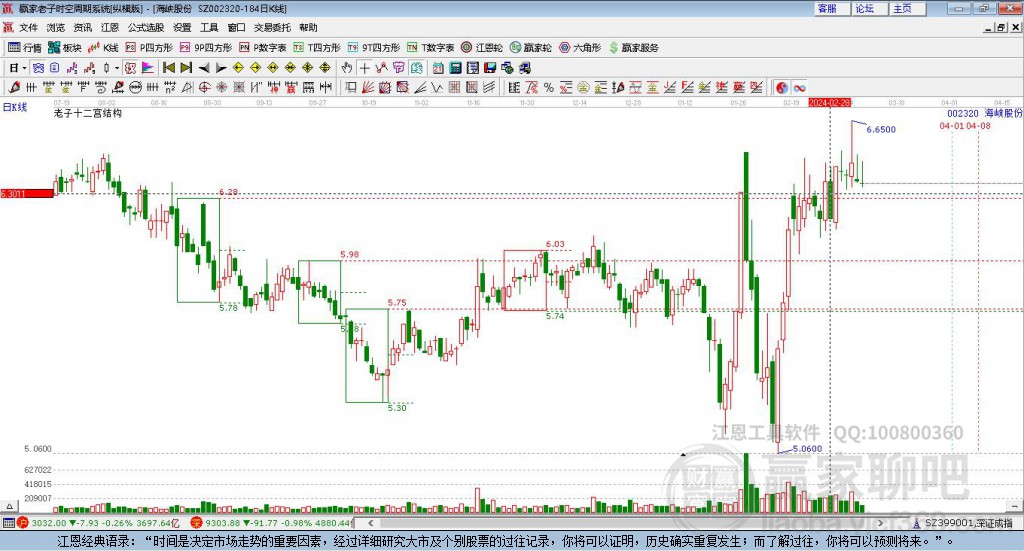The height and width of the screenshot is (551, 1024).
Task: Click the 日K线 chart label
Action: [15, 107]
